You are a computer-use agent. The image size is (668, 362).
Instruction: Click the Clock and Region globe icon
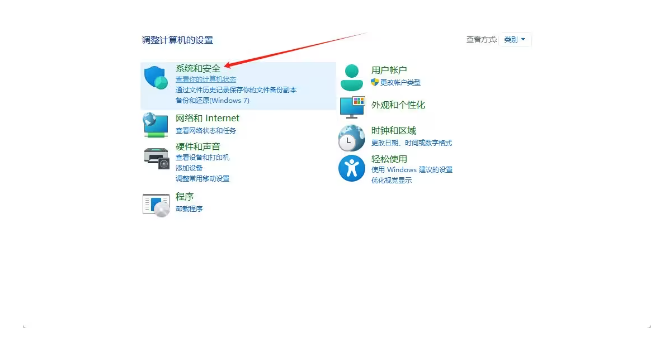[x=351, y=138]
